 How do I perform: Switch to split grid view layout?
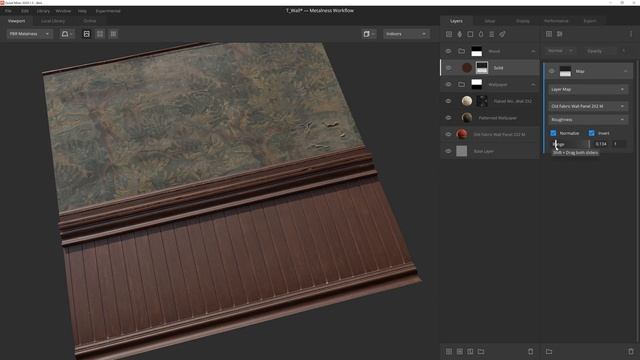(113, 34)
